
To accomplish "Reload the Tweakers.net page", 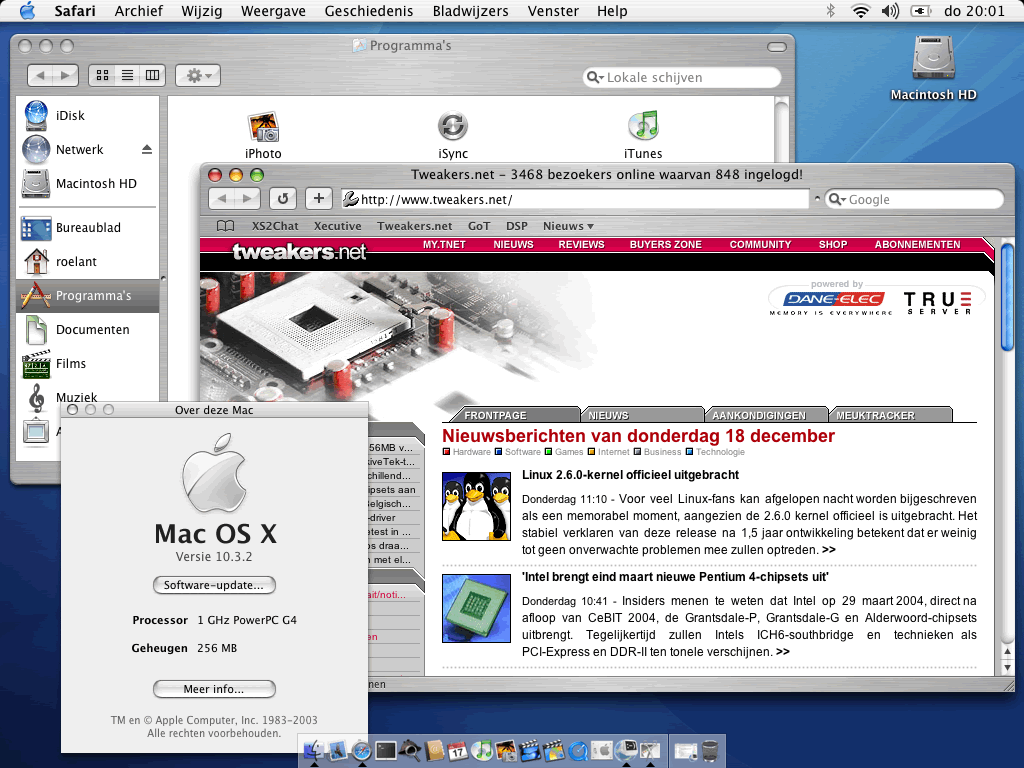I will pyautogui.click(x=283, y=199).
